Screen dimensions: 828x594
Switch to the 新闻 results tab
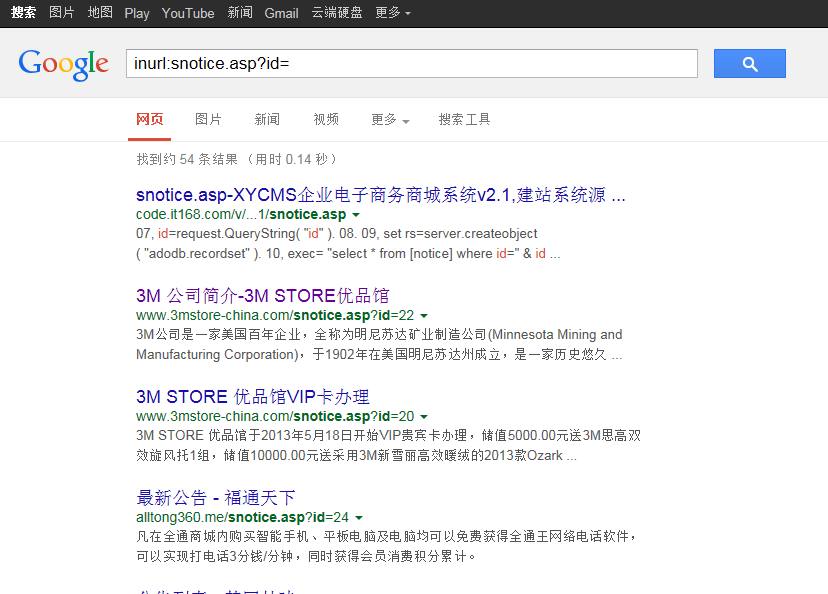click(267, 119)
